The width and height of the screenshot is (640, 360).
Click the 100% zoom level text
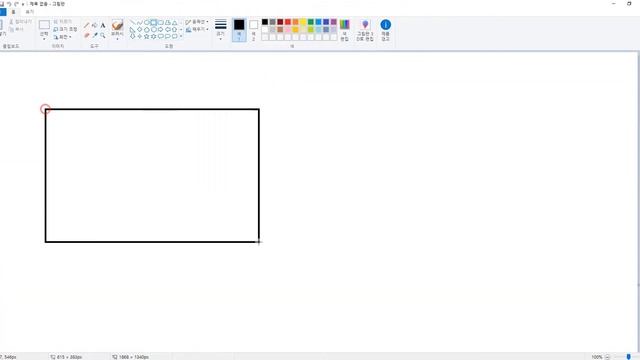597,357
